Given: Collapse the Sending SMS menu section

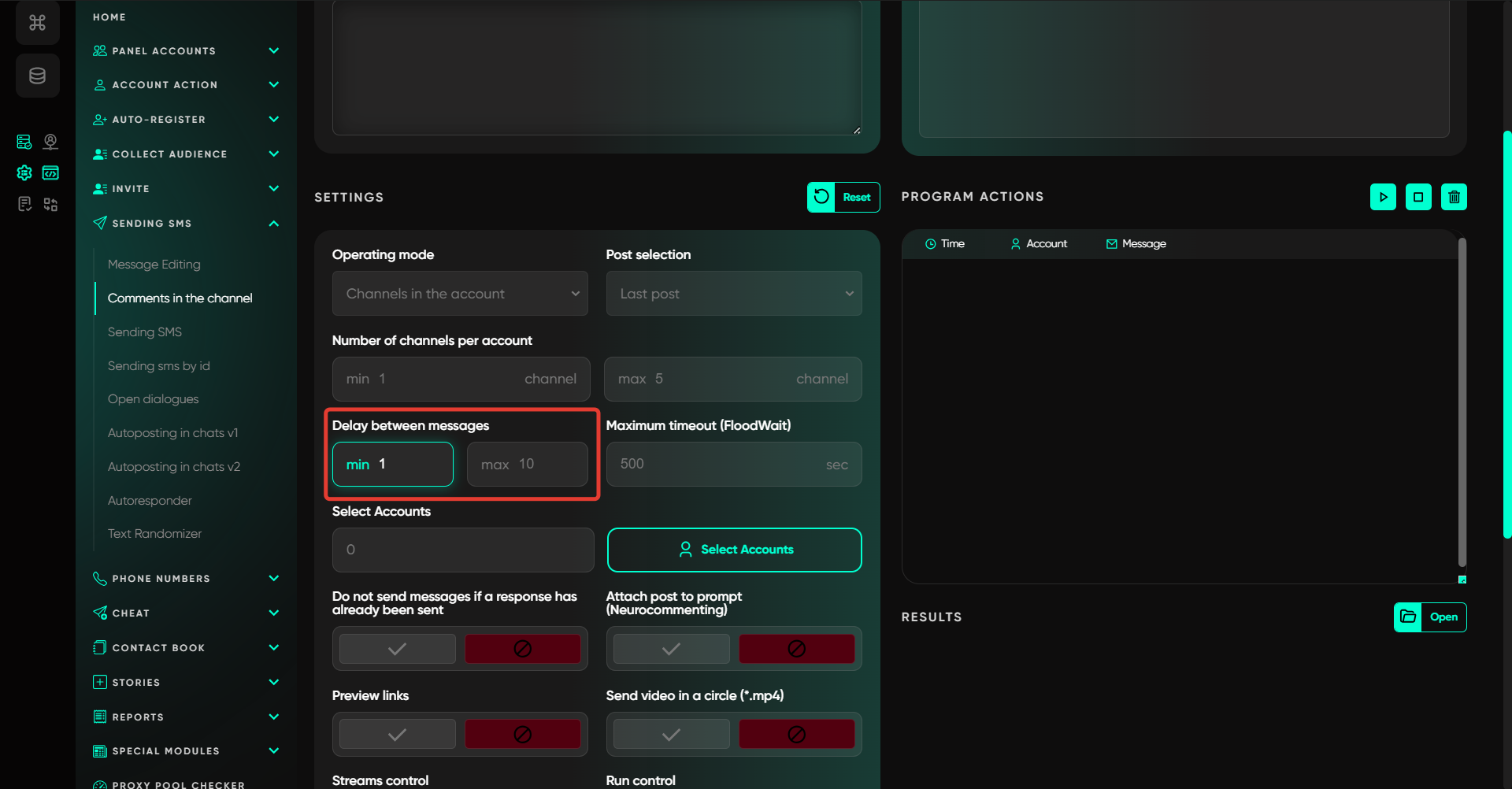Looking at the screenshot, I should pyautogui.click(x=273, y=224).
